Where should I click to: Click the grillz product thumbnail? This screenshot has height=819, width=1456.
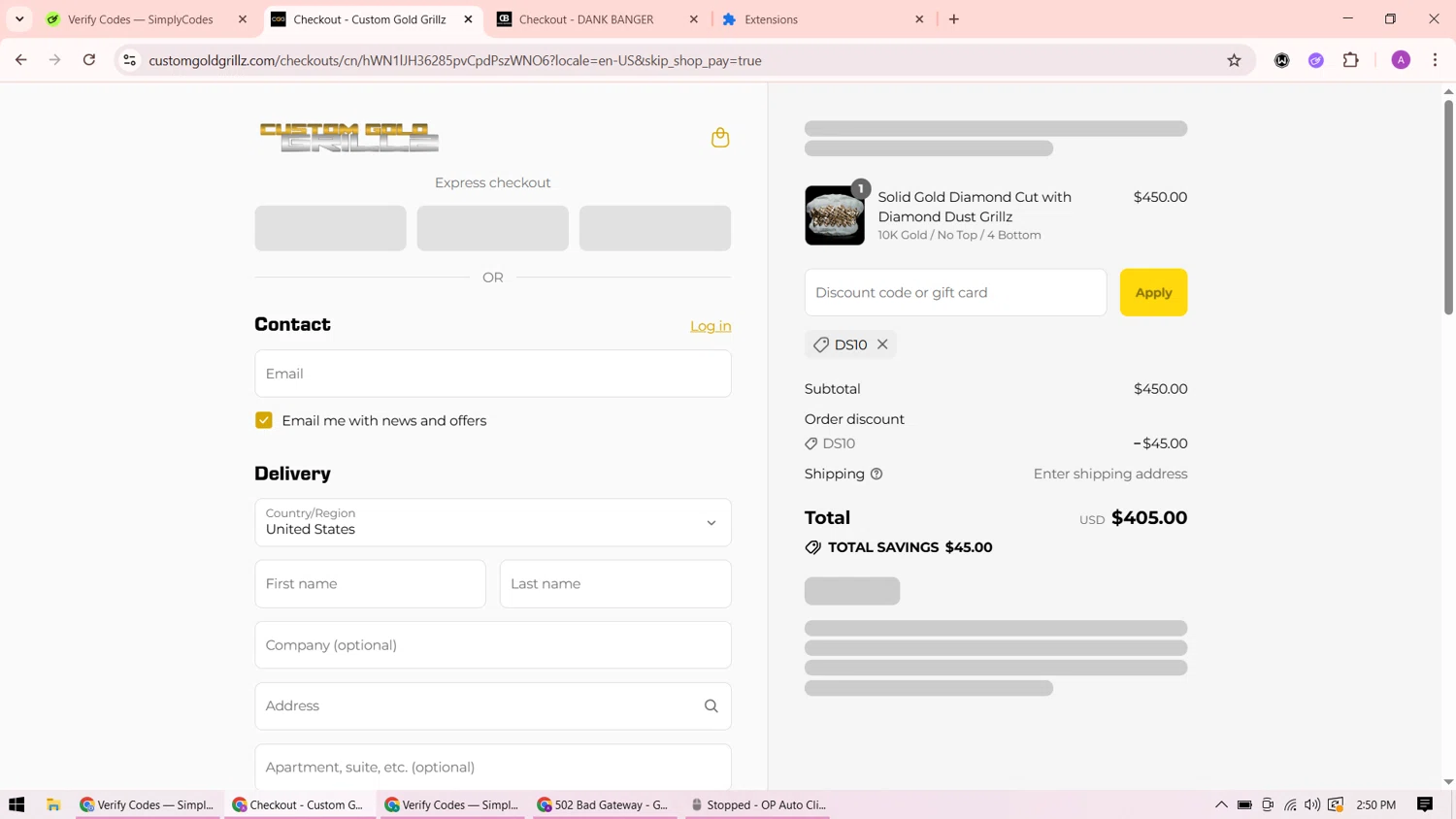pos(835,215)
